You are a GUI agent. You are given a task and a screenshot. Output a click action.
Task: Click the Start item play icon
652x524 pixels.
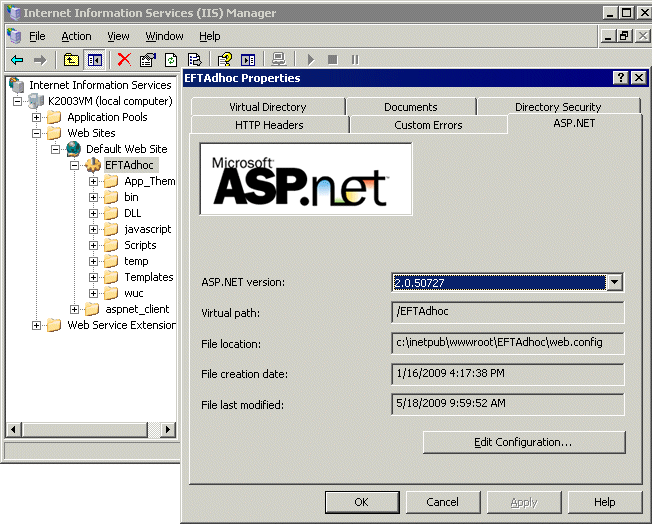(x=311, y=60)
